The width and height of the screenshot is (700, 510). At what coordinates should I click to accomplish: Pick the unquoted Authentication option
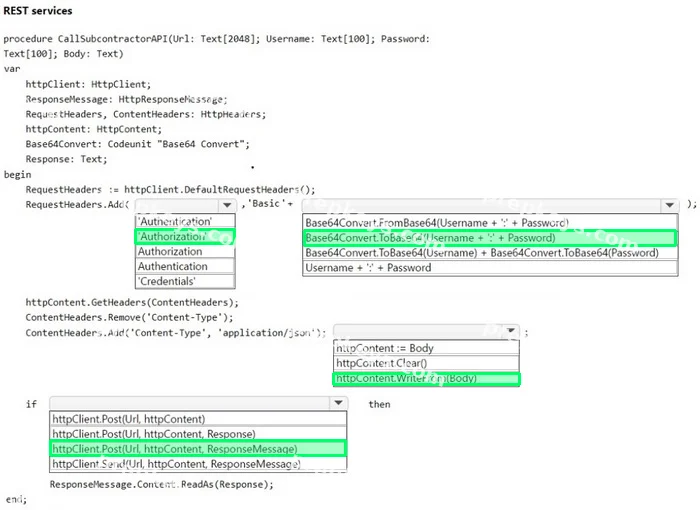[x=185, y=267]
